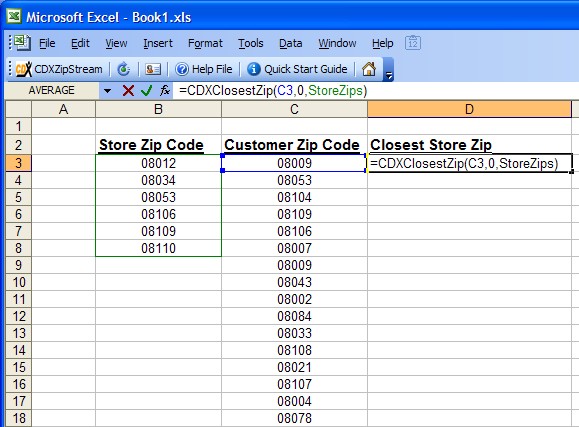The width and height of the screenshot is (579, 427).
Task: Open the View menu
Action: [116, 43]
